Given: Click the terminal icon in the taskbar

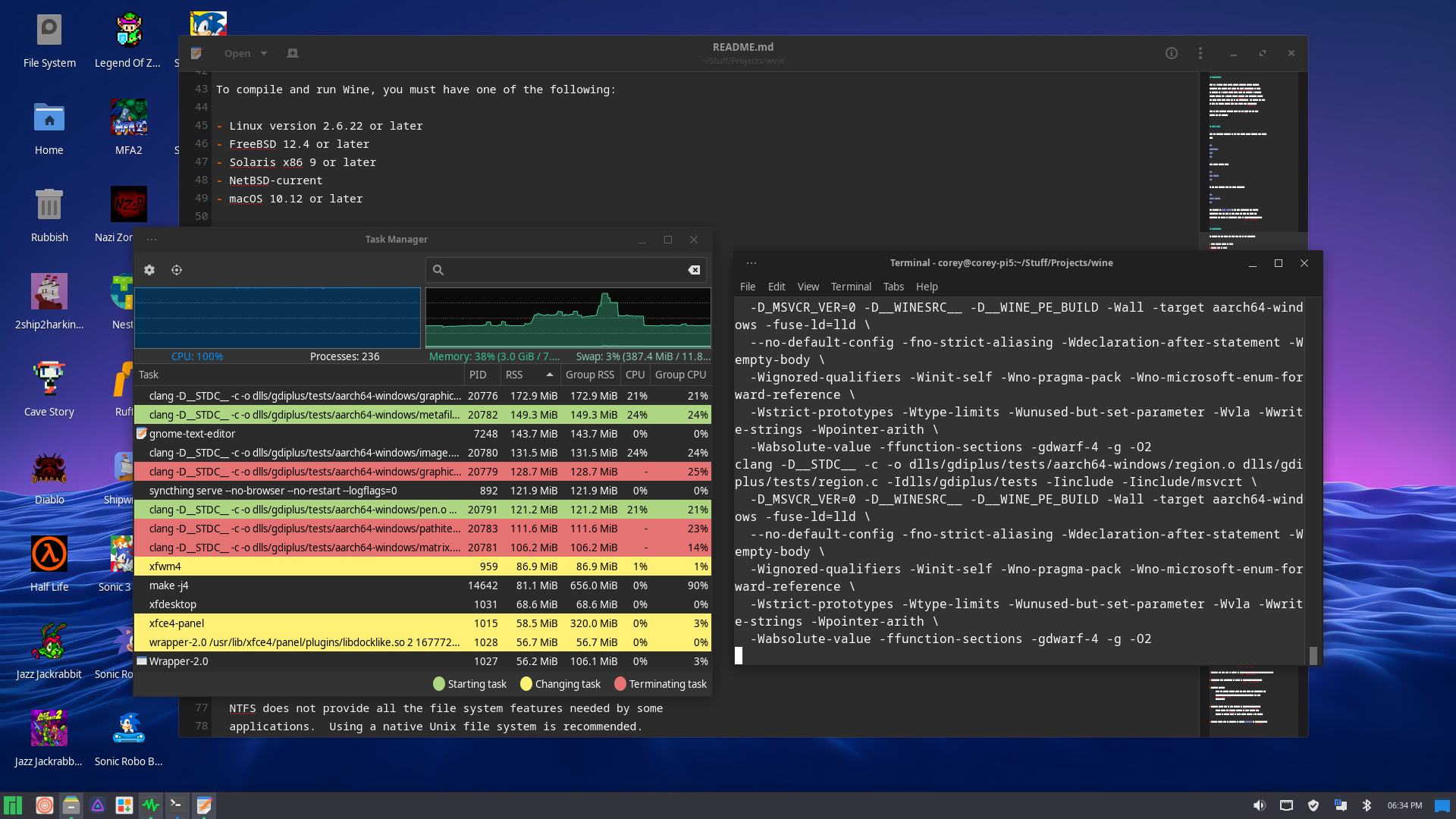Looking at the screenshot, I should pos(177,805).
